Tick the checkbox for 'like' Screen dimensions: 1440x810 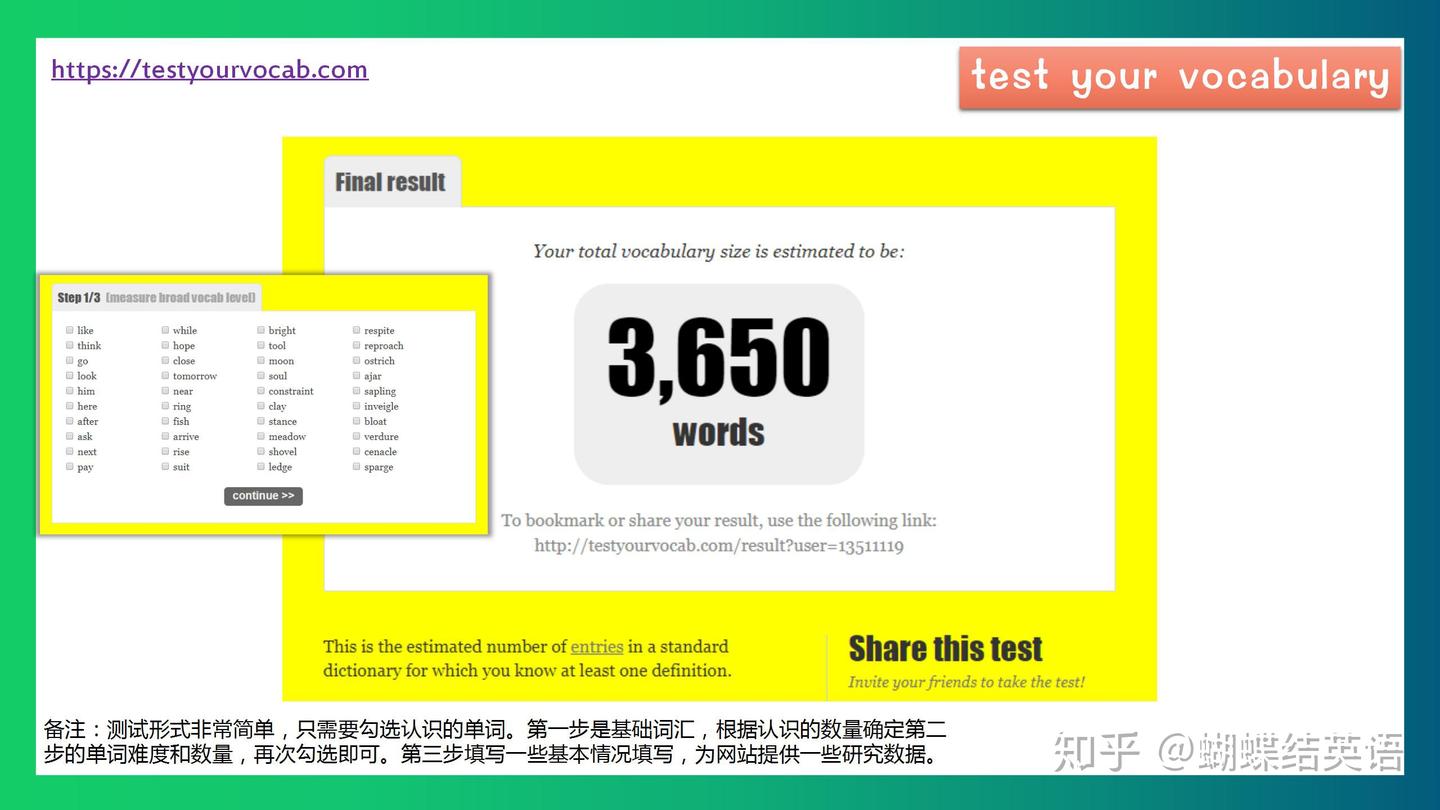(x=70, y=330)
